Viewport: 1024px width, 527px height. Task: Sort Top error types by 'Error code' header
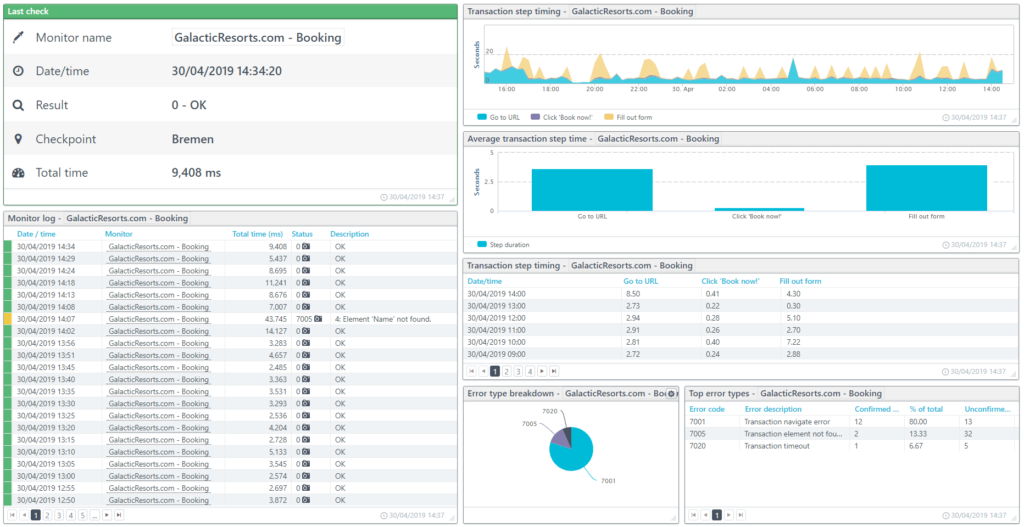[x=707, y=409]
